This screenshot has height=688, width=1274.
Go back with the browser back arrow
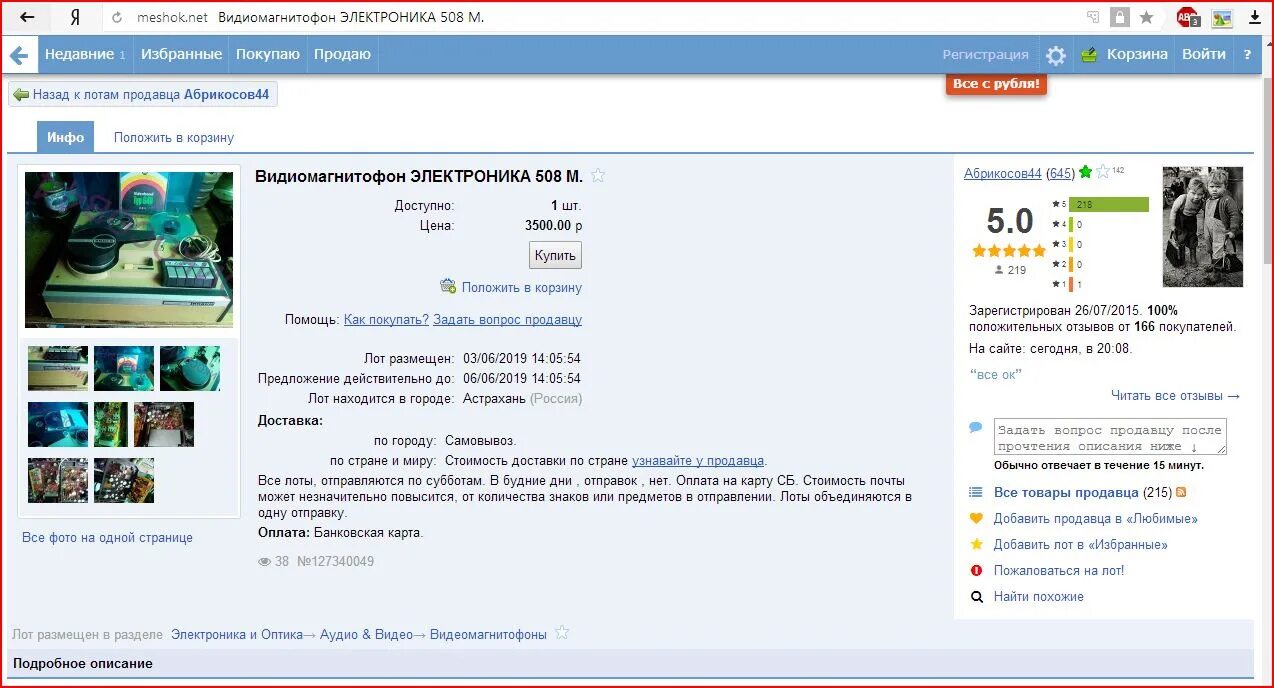(27, 17)
